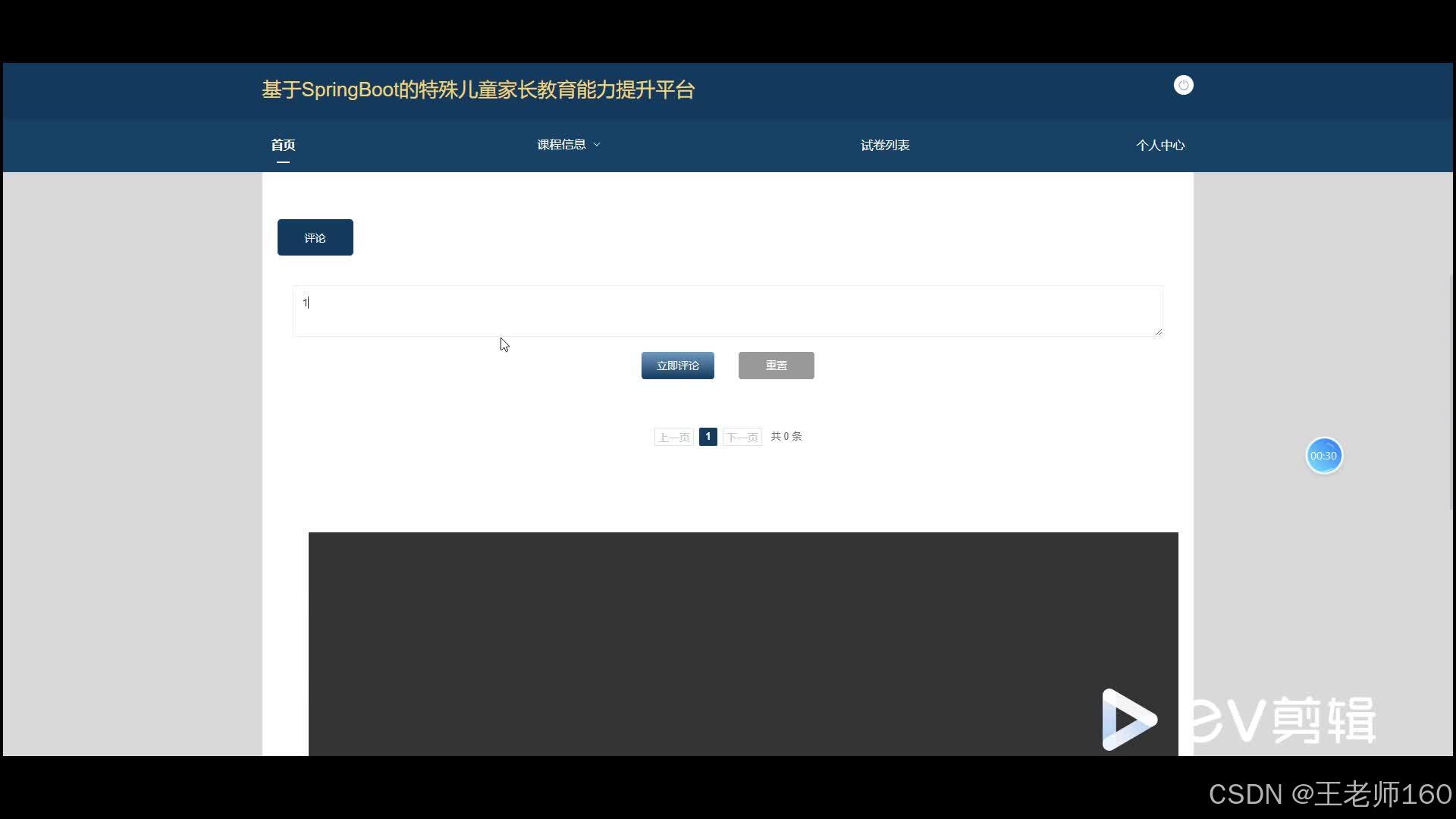
Task: Click the floating 00:30 timer bubble
Action: (x=1323, y=456)
